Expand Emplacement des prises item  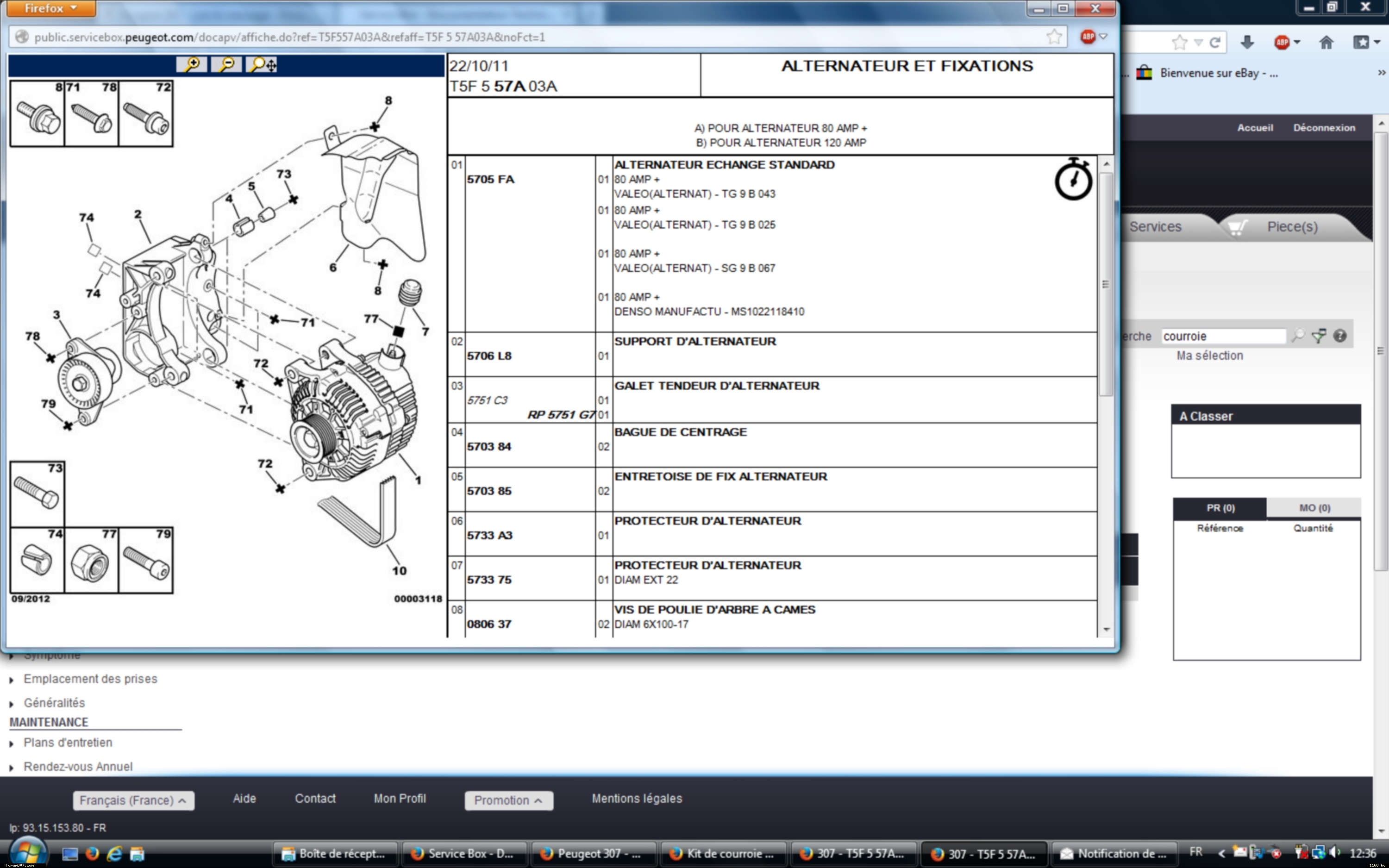[90, 679]
